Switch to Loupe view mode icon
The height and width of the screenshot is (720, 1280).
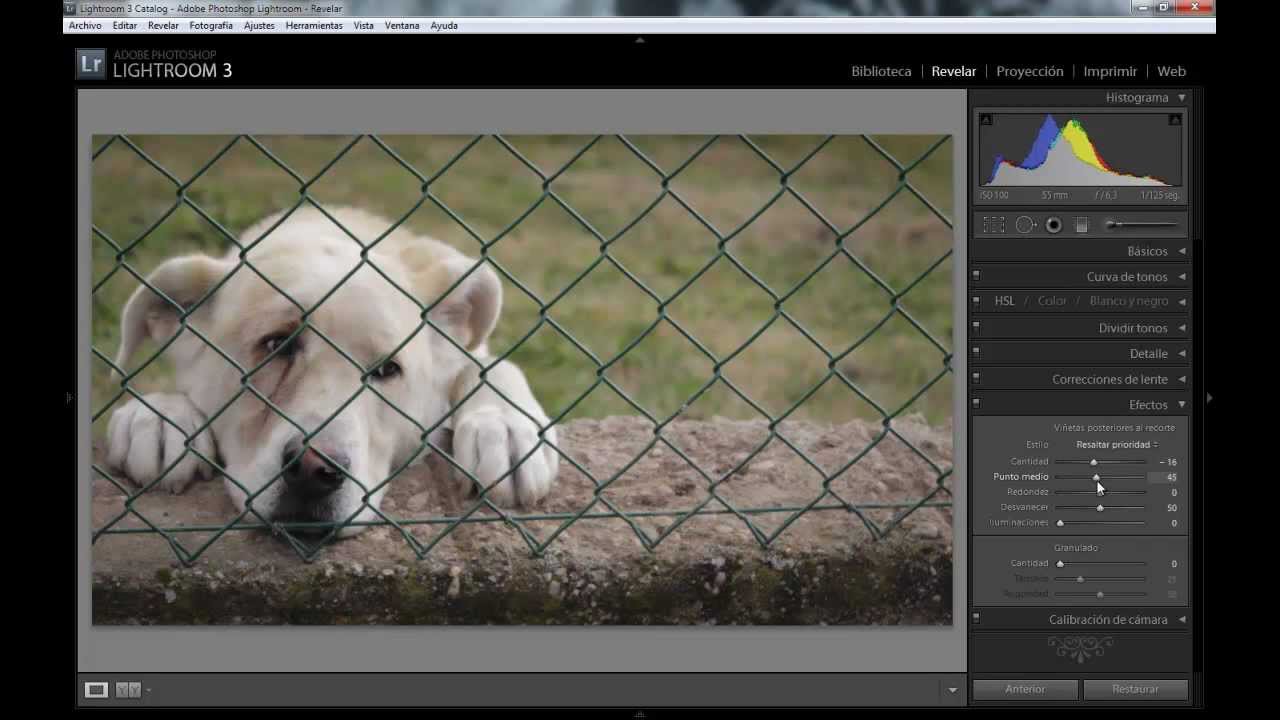(x=96, y=689)
